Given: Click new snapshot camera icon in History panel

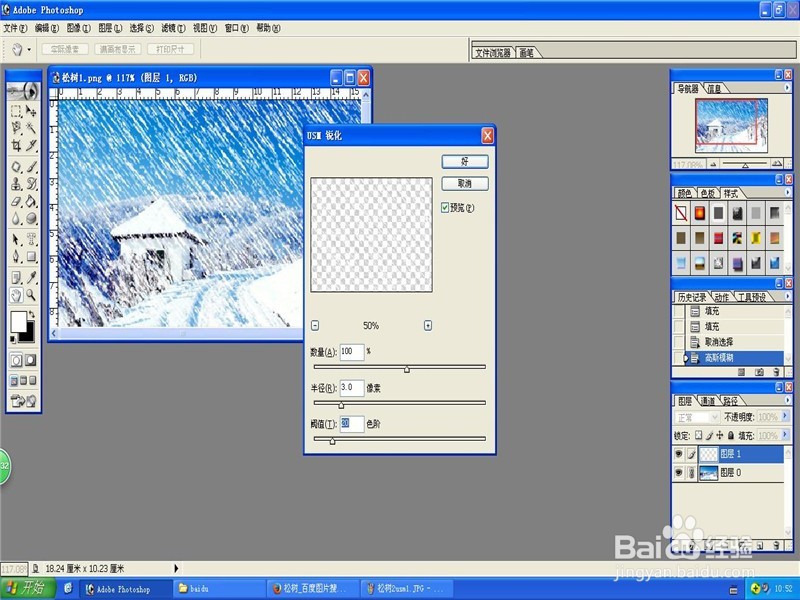Looking at the screenshot, I should pos(759,372).
